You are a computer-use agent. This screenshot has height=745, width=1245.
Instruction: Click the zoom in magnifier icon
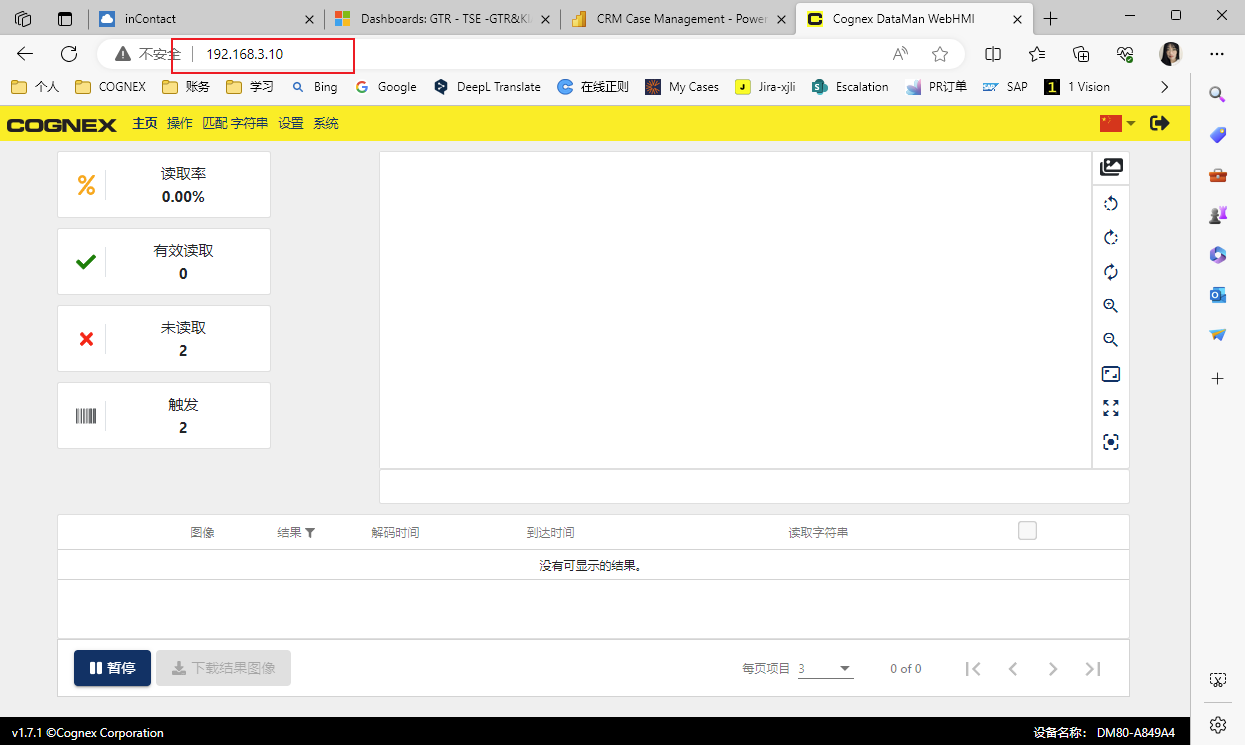click(1110, 306)
